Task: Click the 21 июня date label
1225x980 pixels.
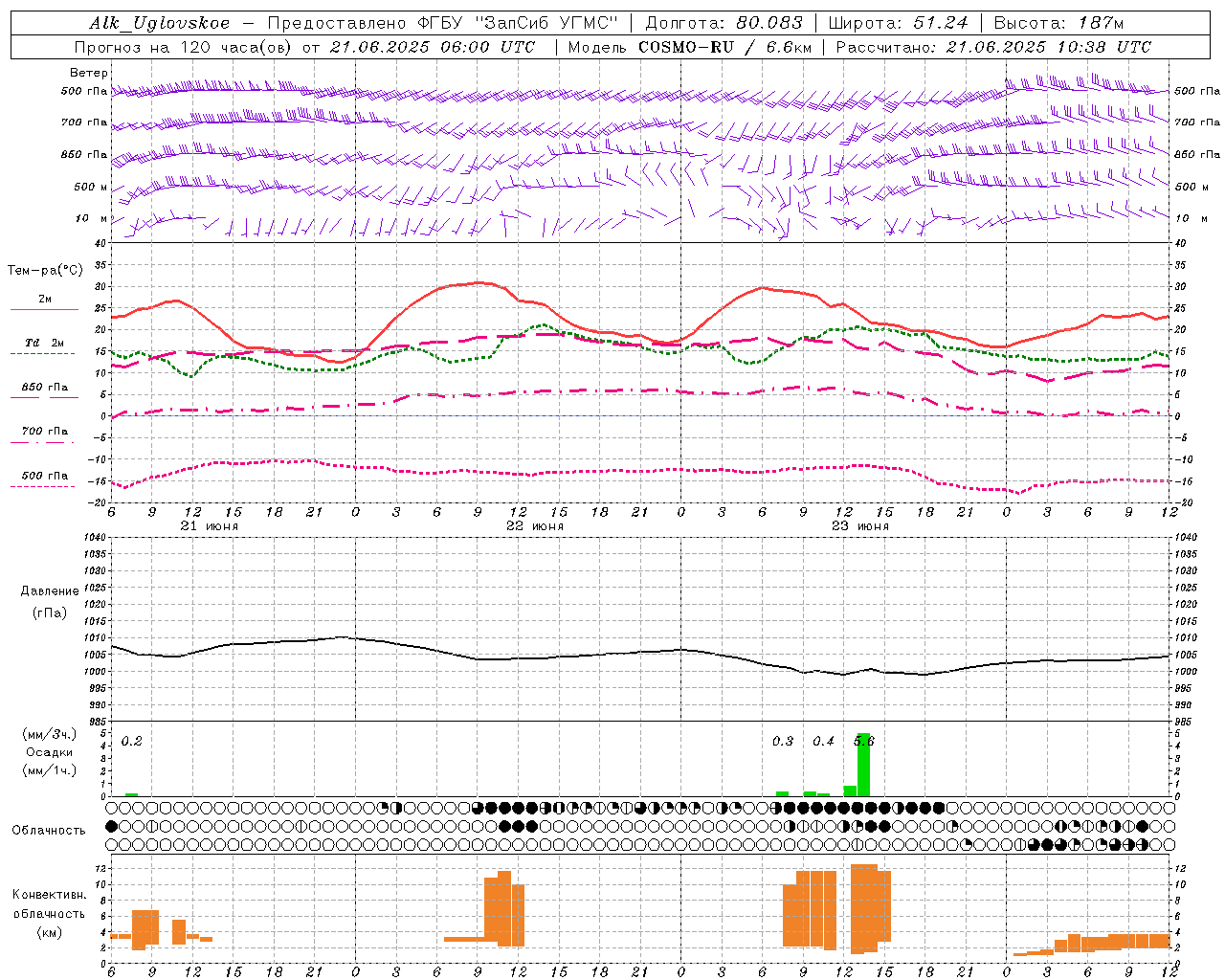Action: [210, 526]
